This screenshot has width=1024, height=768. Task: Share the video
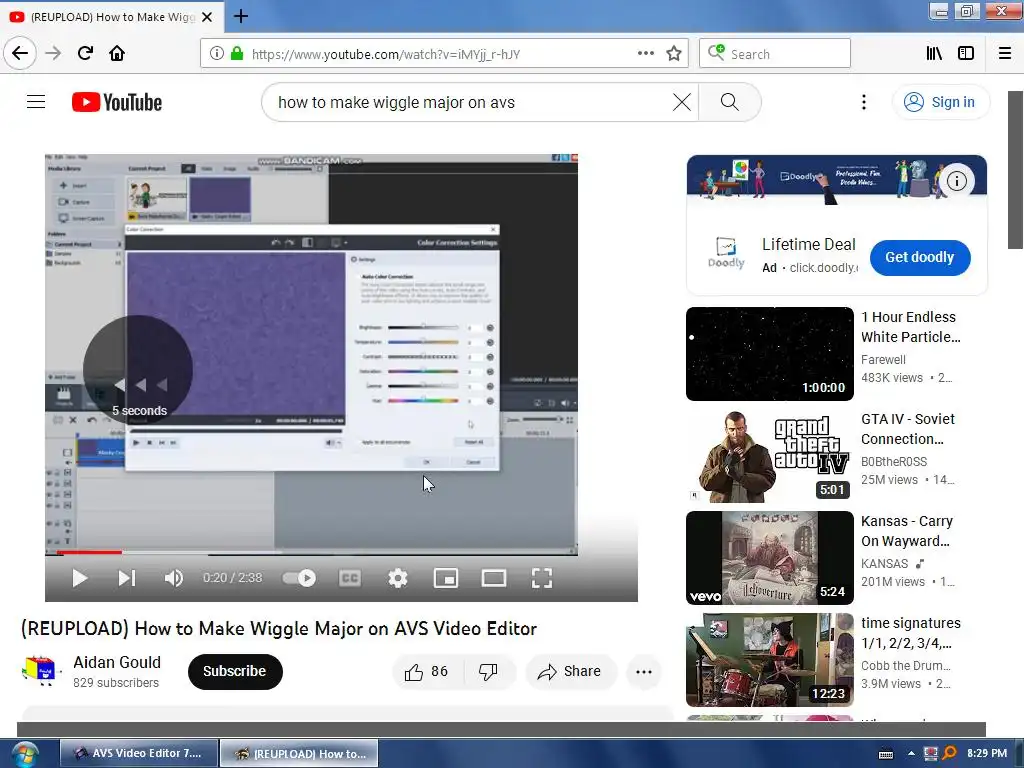pyautogui.click(x=570, y=671)
